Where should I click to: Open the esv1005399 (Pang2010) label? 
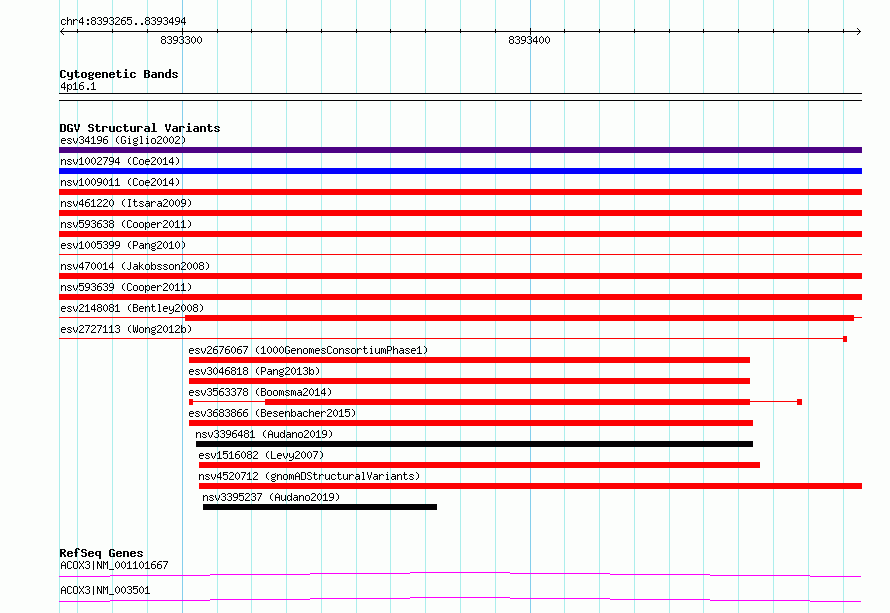point(123,245)
